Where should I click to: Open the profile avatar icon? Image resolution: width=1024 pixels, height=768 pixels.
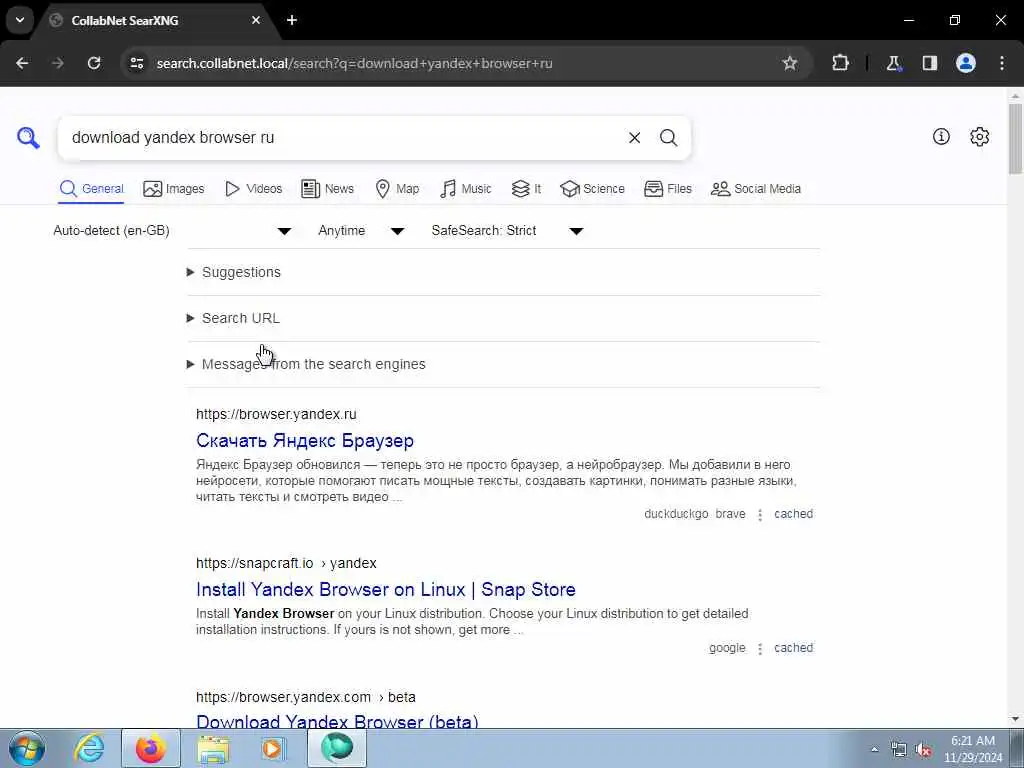tap(966, 63)
